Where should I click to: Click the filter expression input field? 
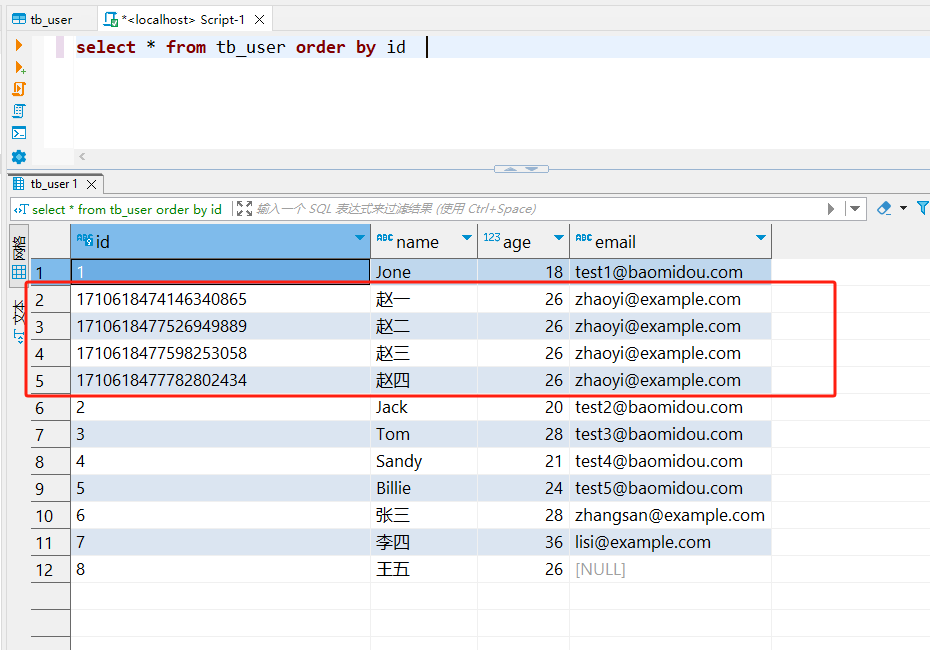[x=534, y=209]
